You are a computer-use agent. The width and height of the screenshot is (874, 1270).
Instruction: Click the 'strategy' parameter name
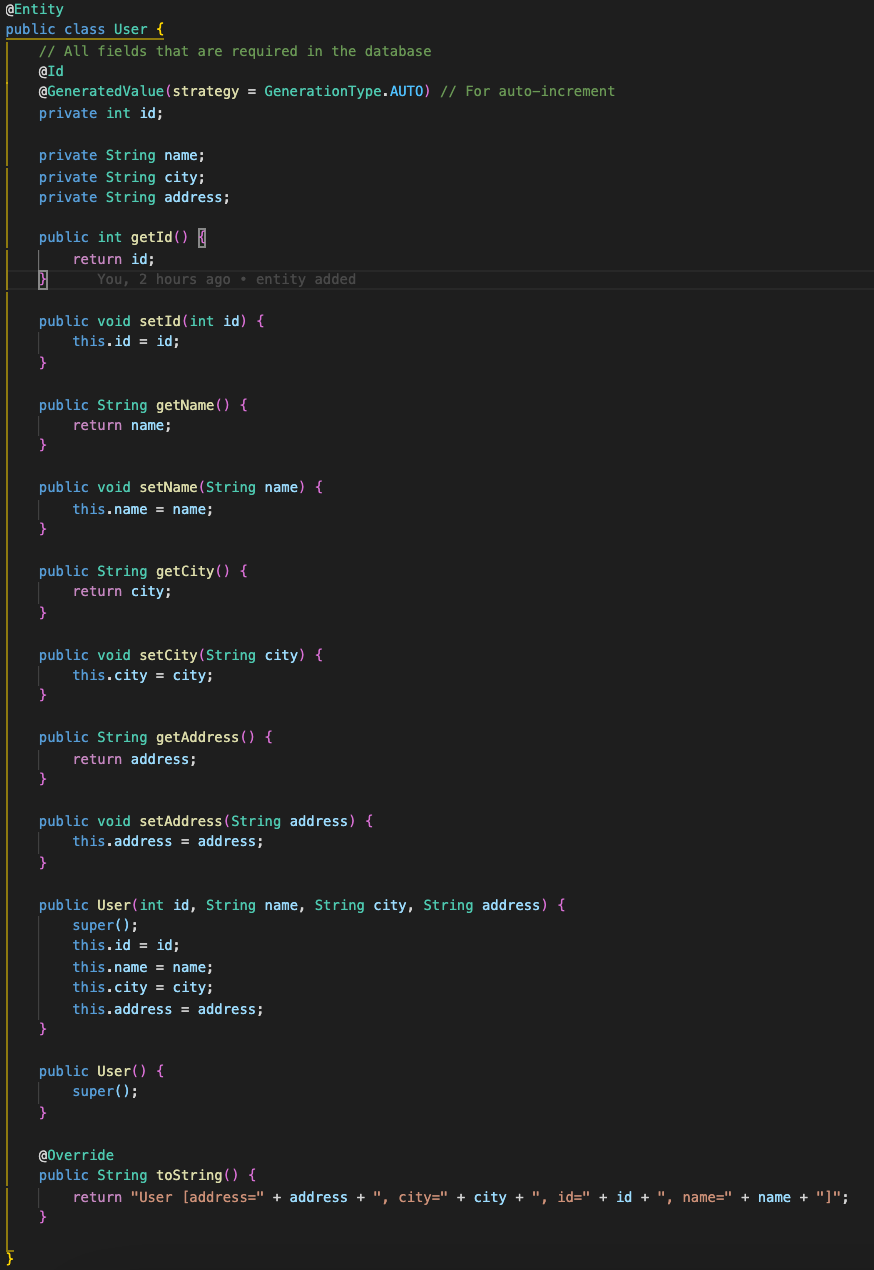(x=206, y=91)
